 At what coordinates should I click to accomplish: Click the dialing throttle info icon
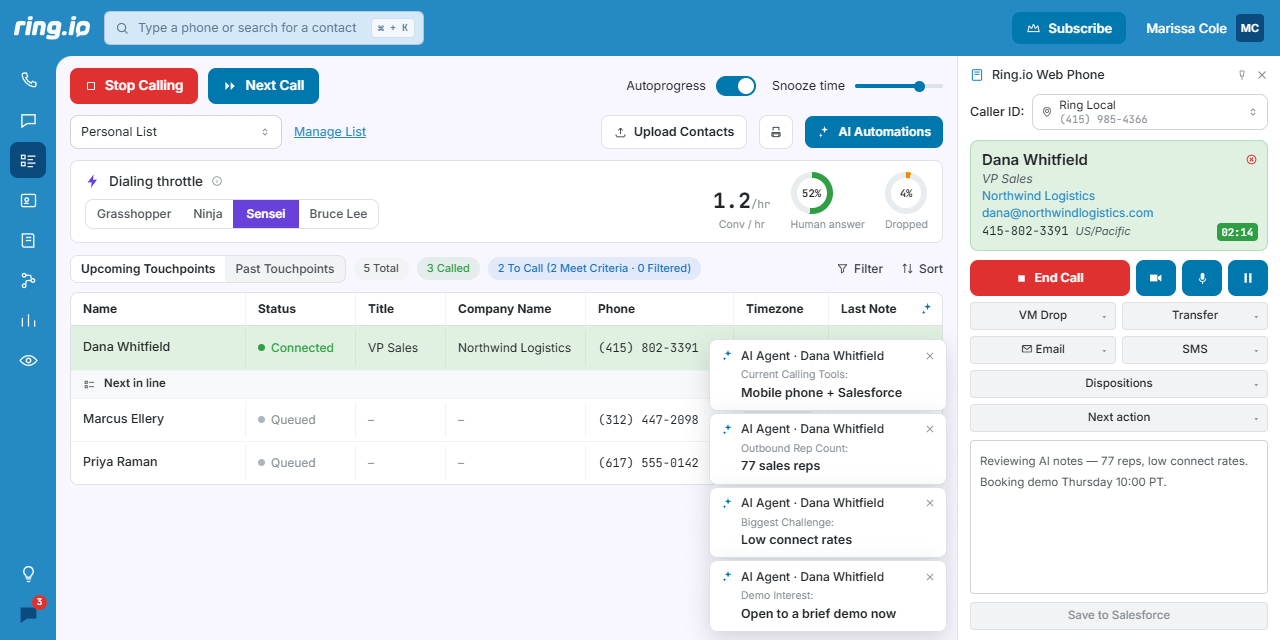(x=217, y=181)
